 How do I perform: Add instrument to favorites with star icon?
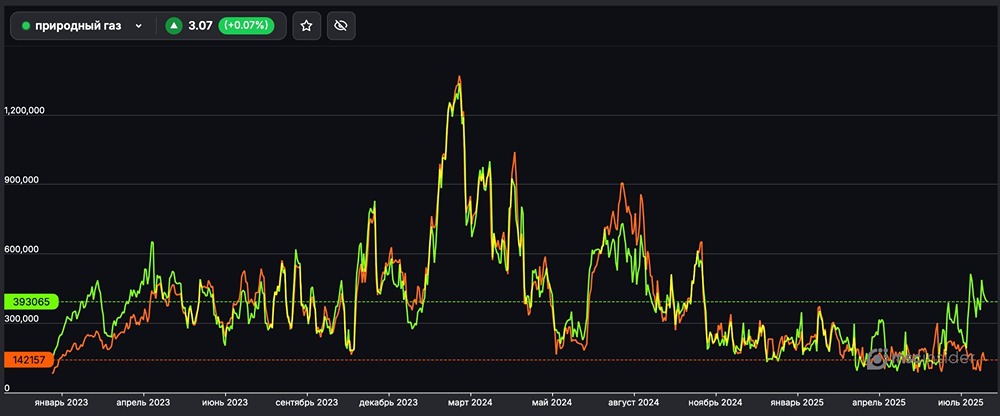point(306,26)
